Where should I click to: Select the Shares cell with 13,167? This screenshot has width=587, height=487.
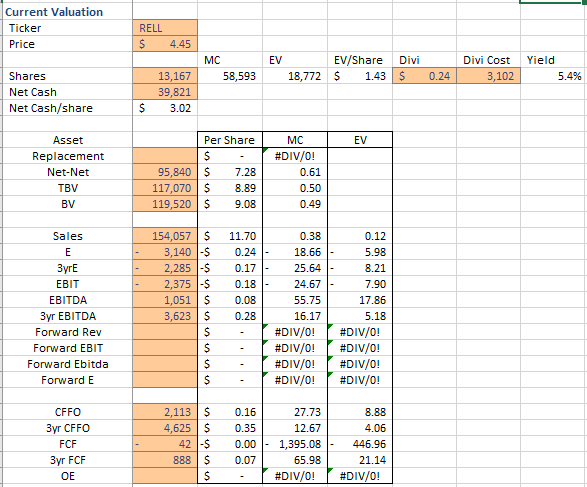point(165,76)
